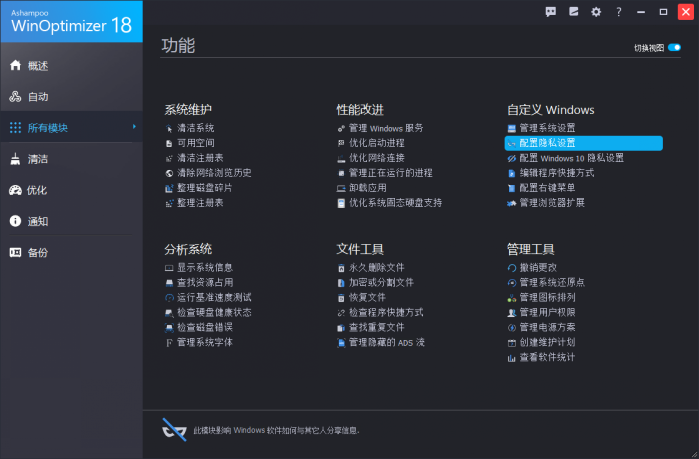Click the backup icon beside 备份
The width and height of the screenshot is (699, 459).
[15, 253]
